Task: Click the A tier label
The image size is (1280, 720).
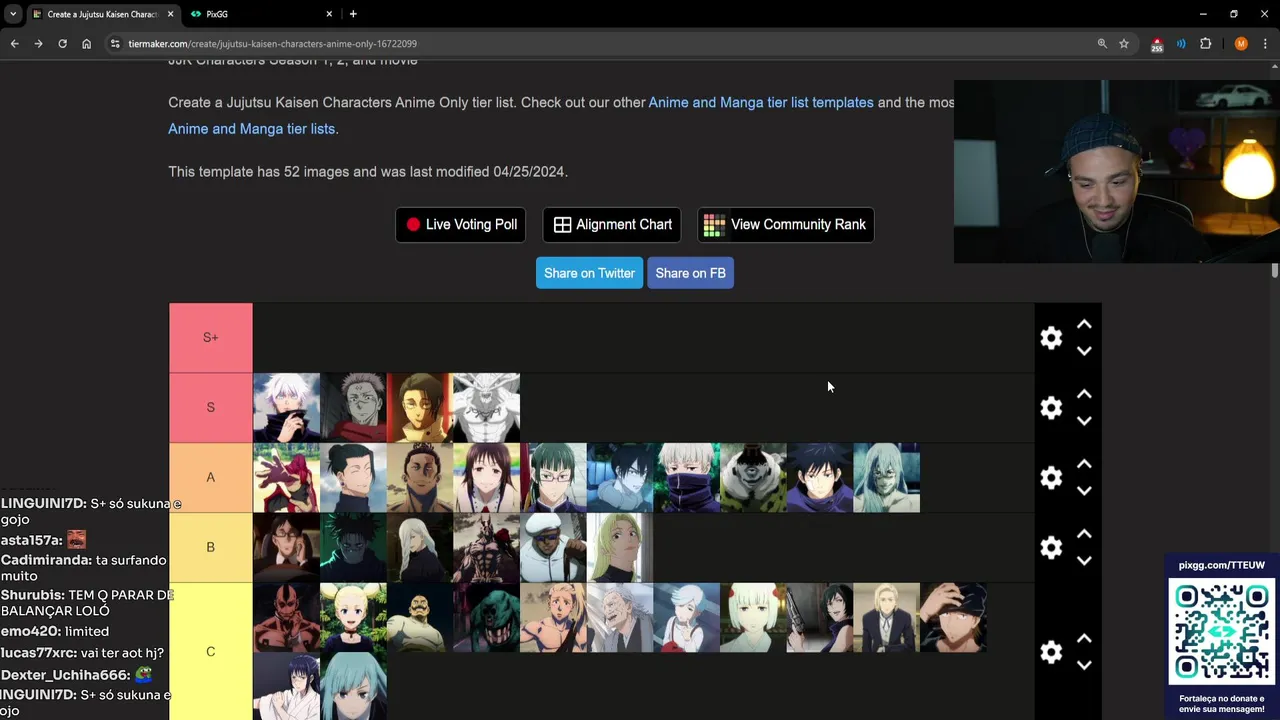Action: click(x=210, y=478)
